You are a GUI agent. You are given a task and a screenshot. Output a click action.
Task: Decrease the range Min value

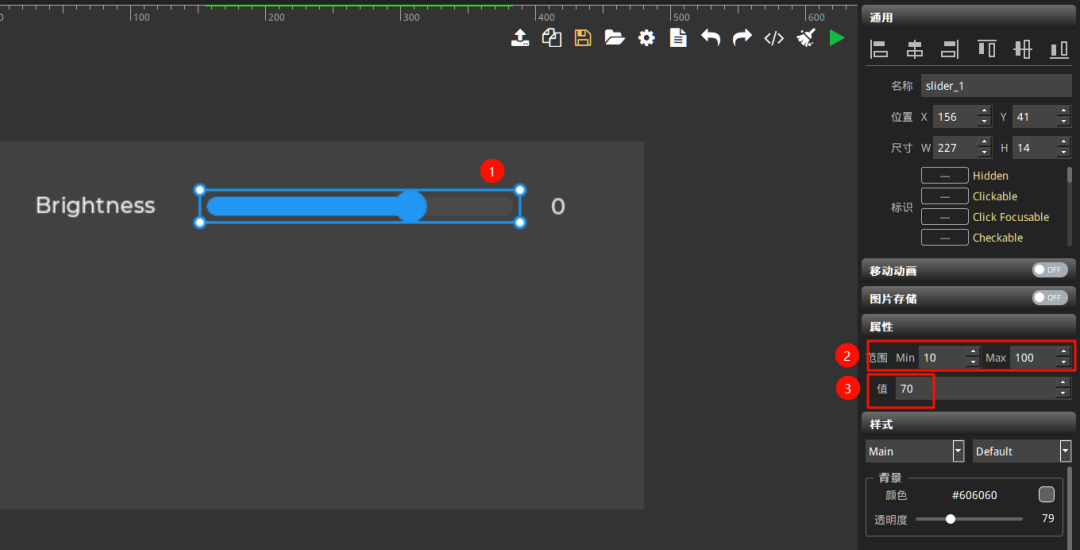973,363
